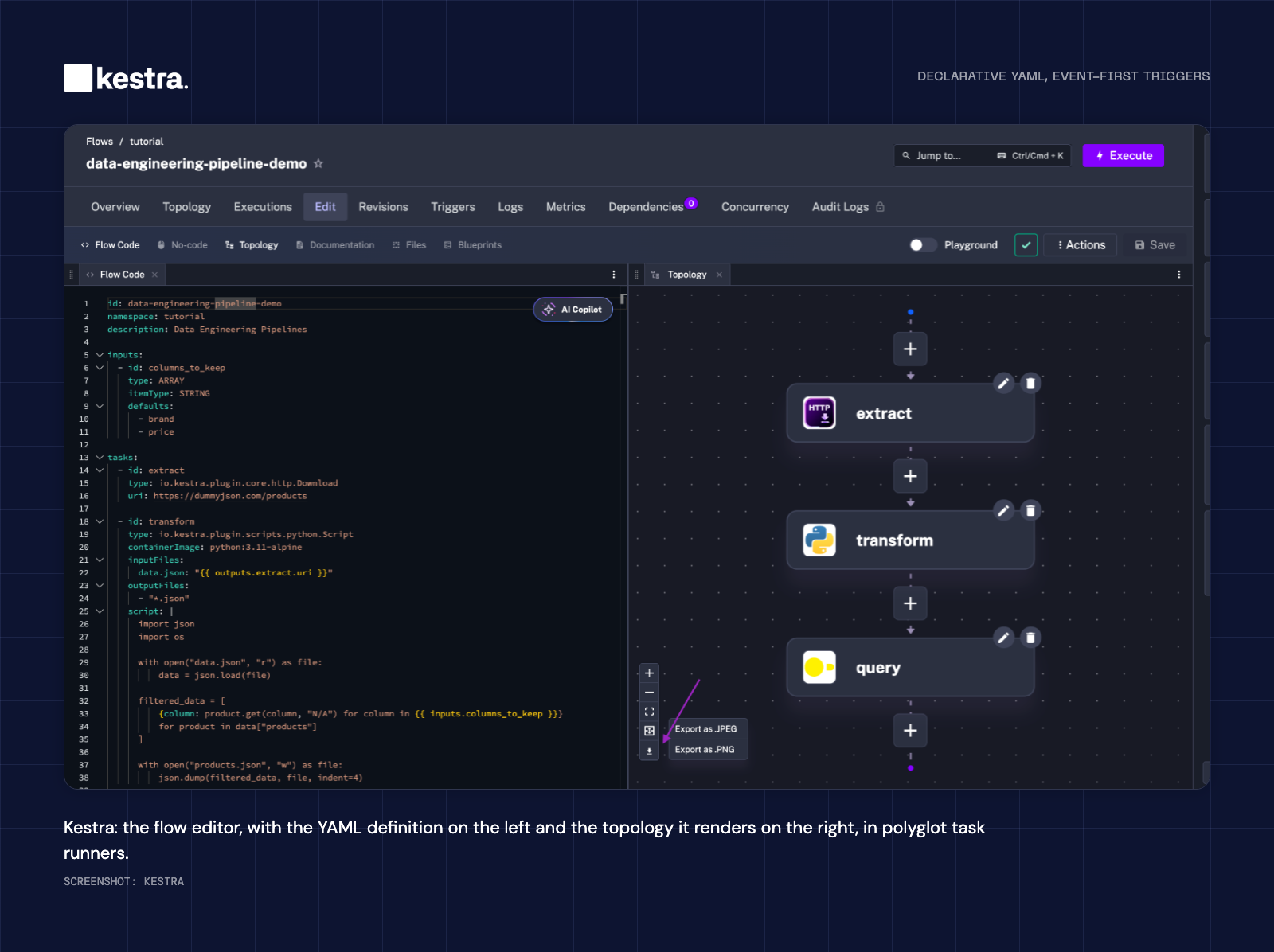The image size is (1274, 952).
Task: Click the trash icon on transform node
Action: (x=1030, y=510)
